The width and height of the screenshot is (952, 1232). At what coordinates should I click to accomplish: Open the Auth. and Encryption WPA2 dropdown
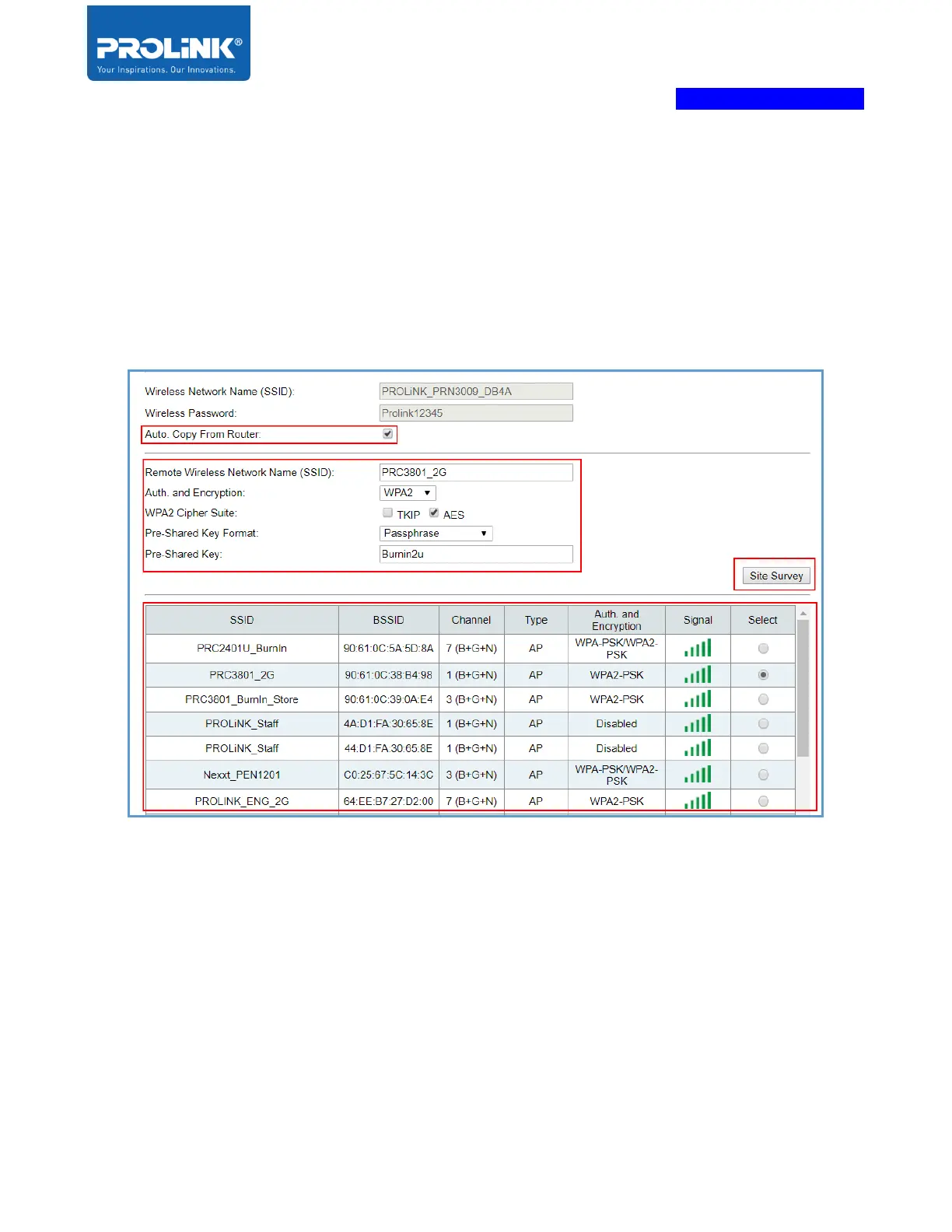click(x=408, y=493)
